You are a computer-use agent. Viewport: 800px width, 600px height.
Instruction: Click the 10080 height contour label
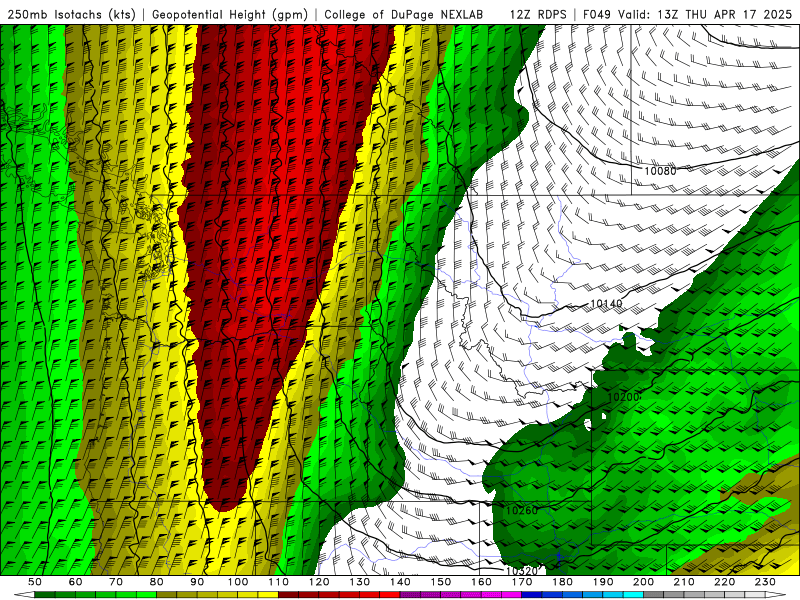[660, 171]
